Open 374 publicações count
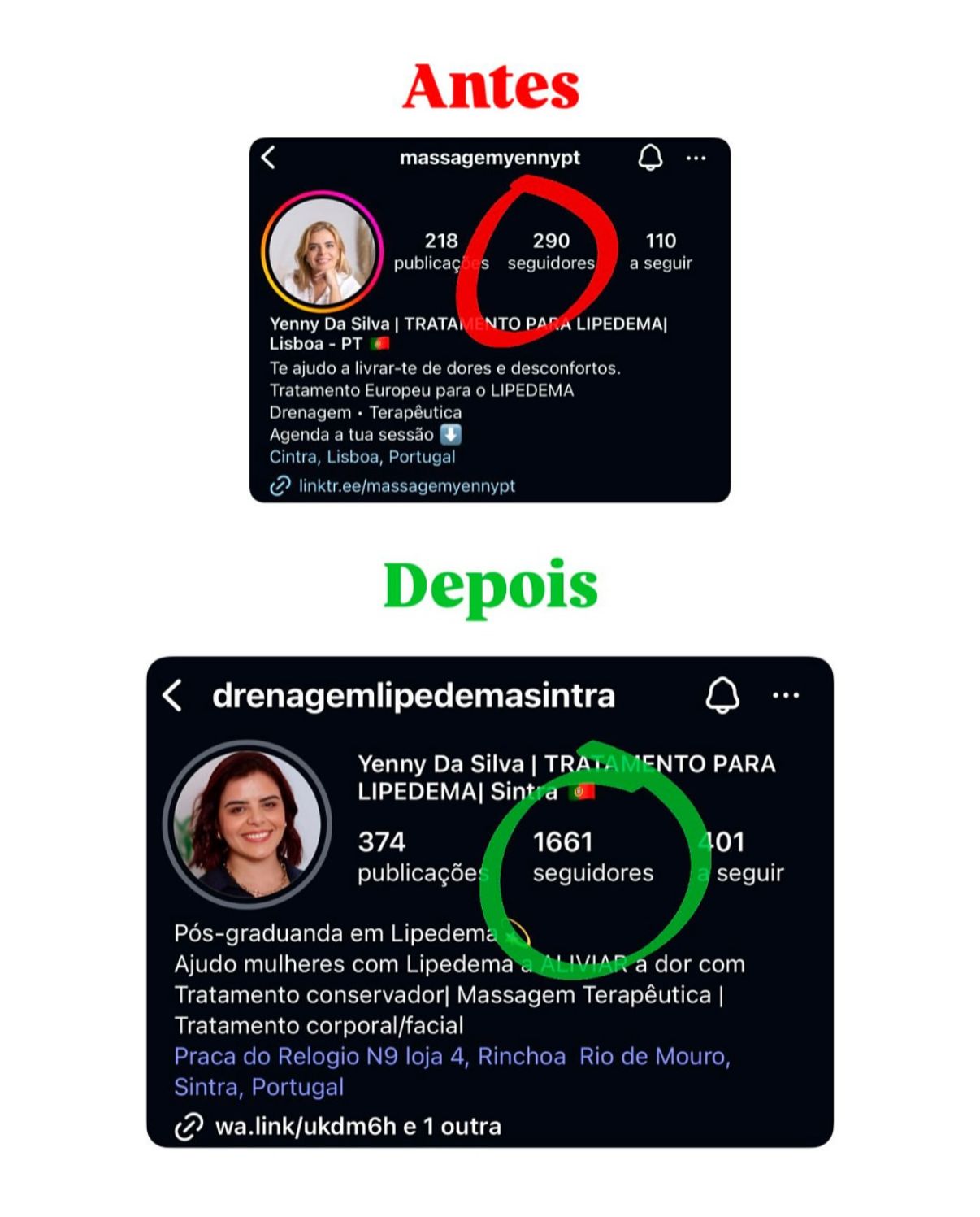 423,857
